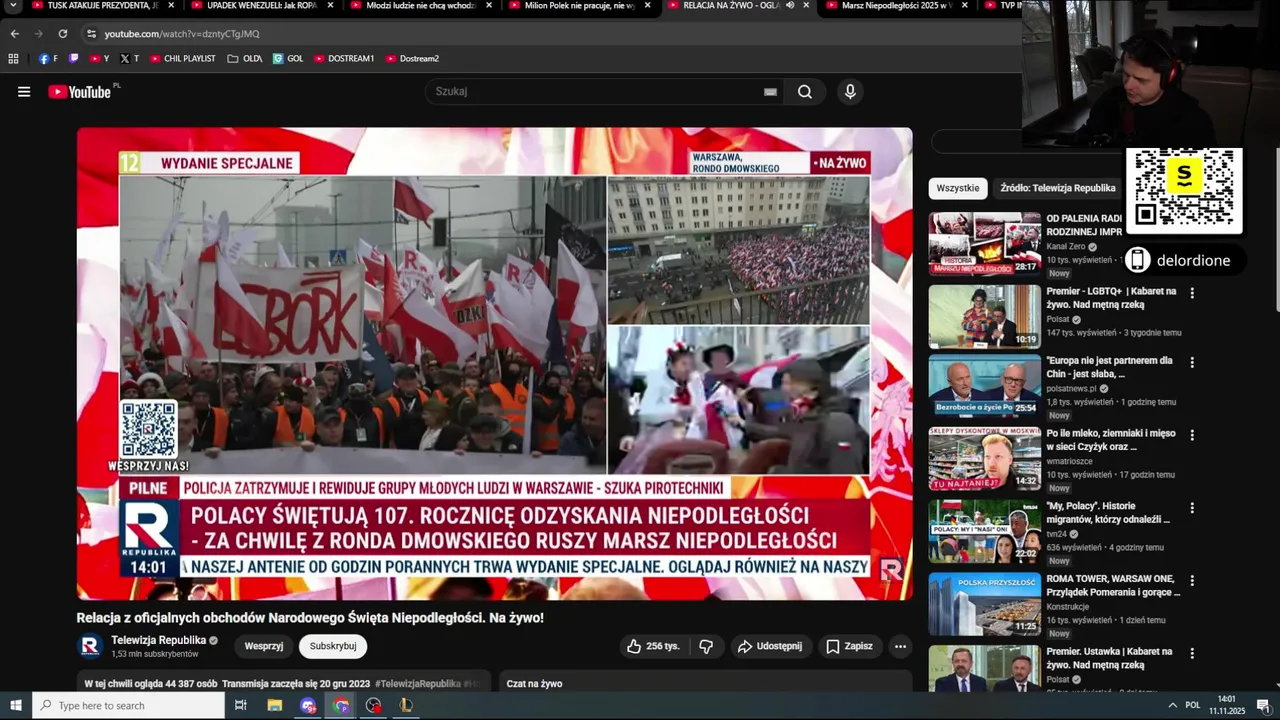Go to the YouTube home logo

pyautogui.click(x=81, y=92)
